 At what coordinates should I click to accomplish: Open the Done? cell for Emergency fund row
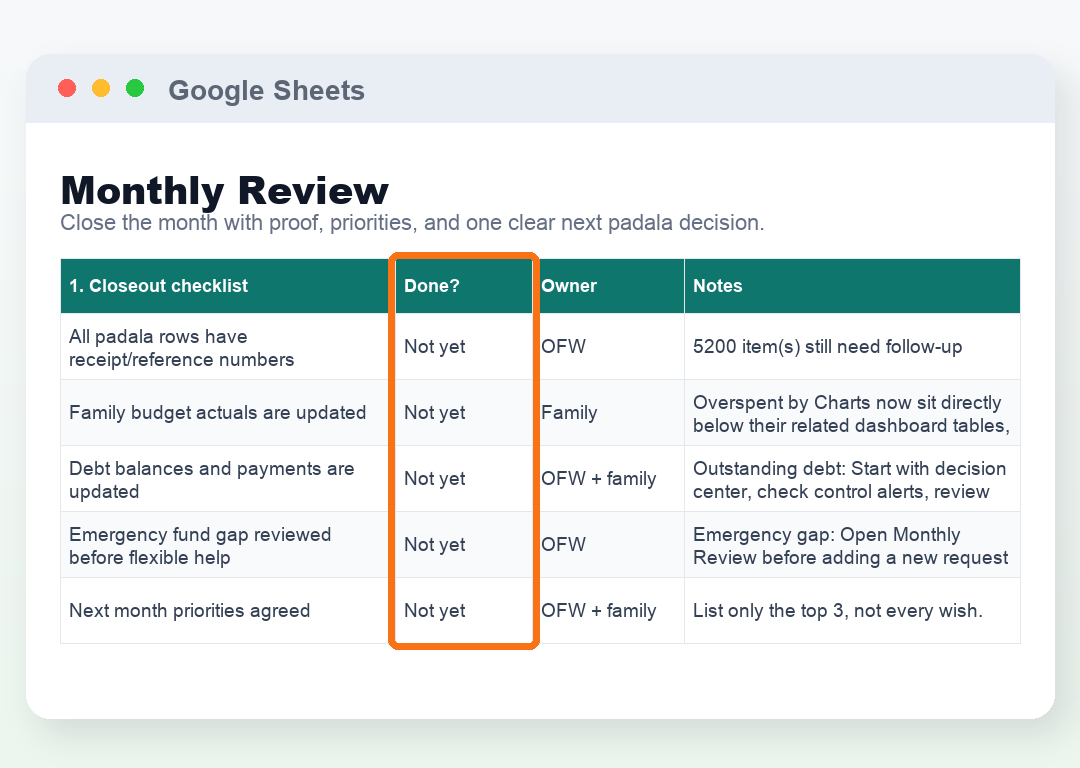[x=464, y=545]
